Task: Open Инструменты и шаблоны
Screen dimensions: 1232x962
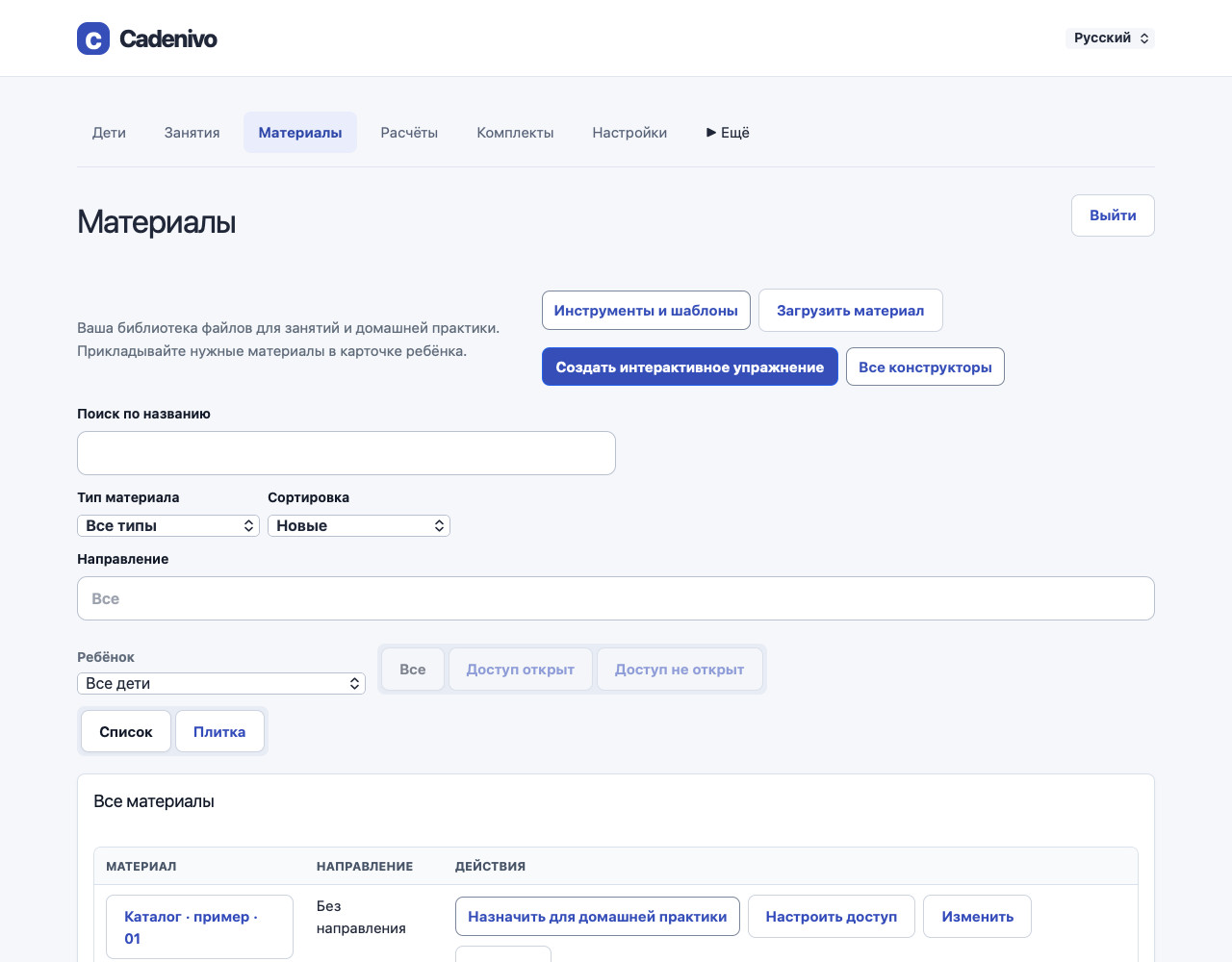Action: [x=646, y=311]
